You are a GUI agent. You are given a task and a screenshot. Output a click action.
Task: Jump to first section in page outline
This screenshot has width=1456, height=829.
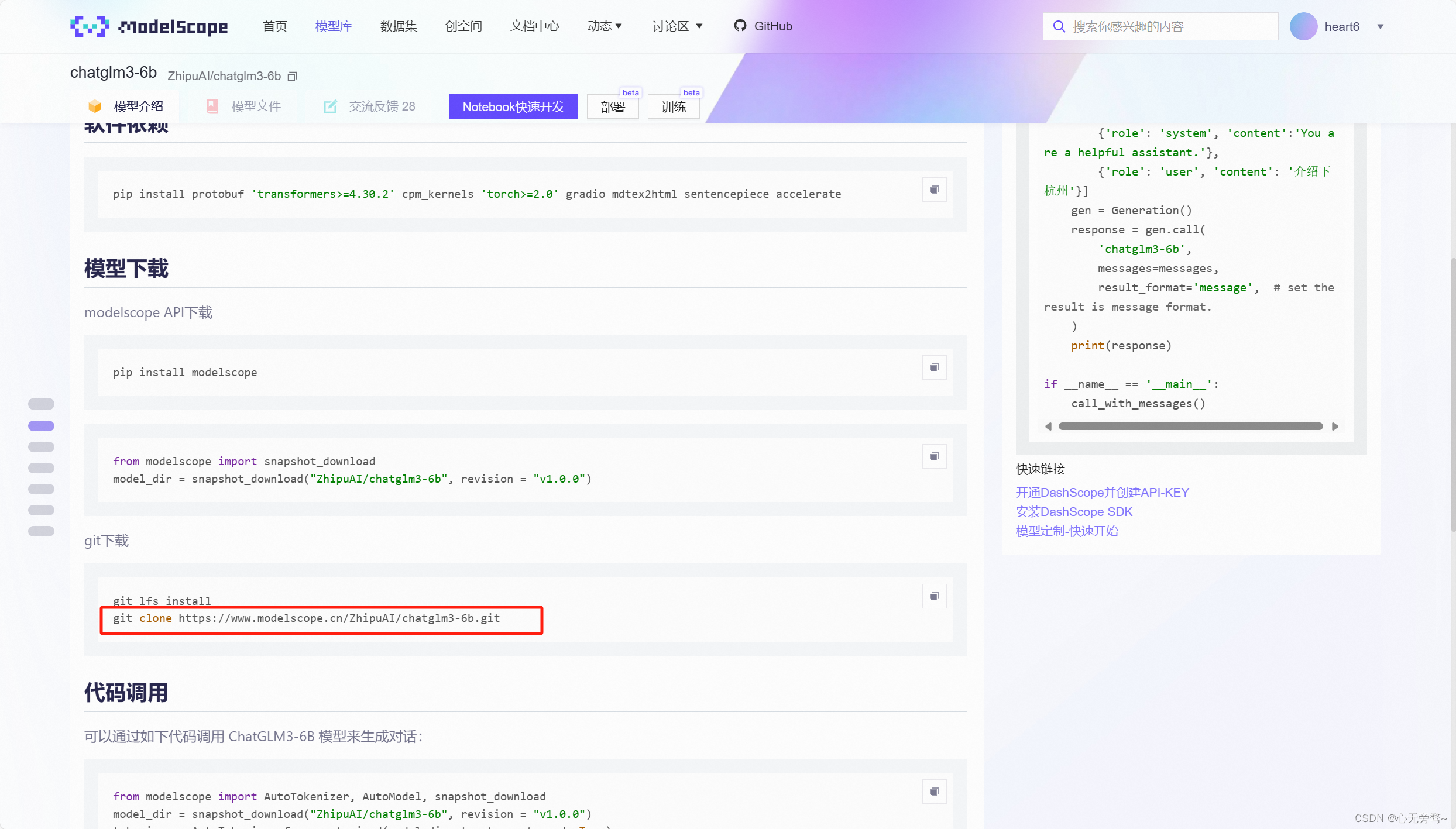coord(41,404)
